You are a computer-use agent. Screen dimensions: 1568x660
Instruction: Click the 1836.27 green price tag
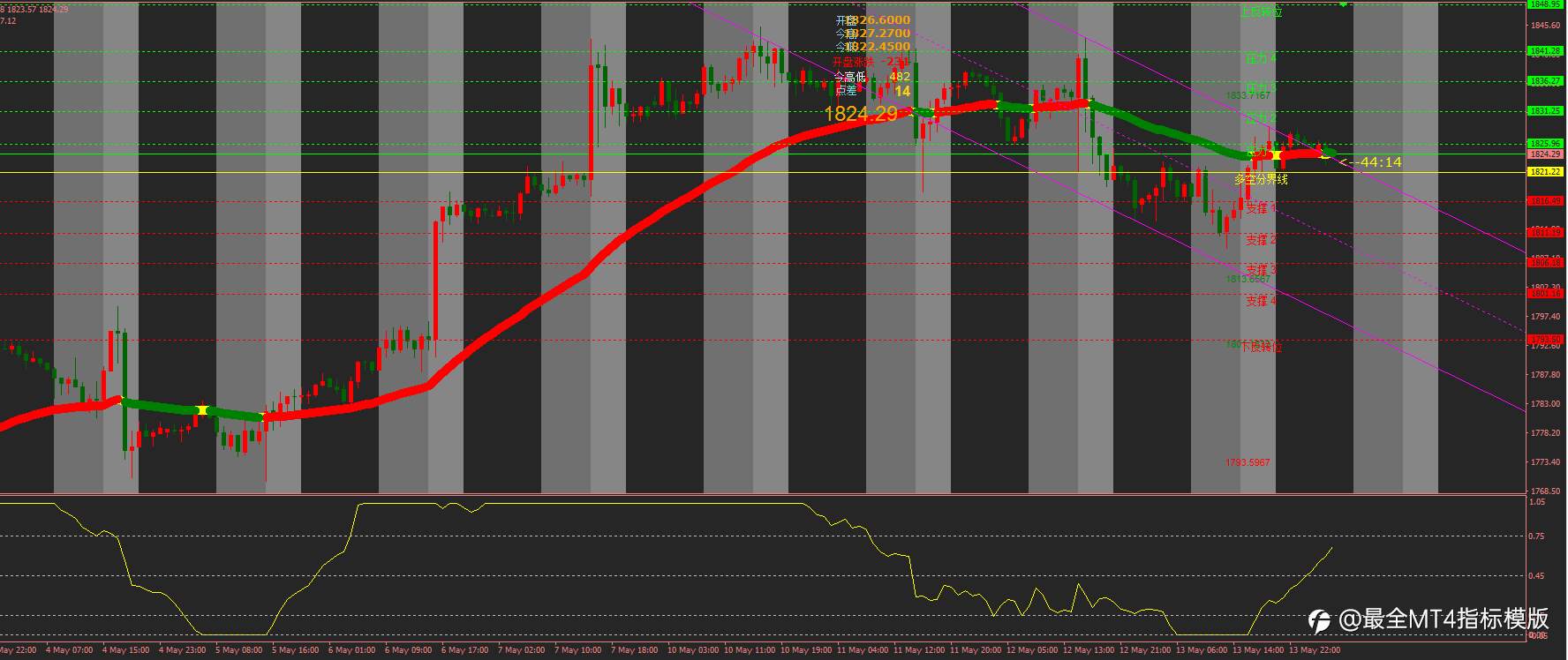[1545, 81]
